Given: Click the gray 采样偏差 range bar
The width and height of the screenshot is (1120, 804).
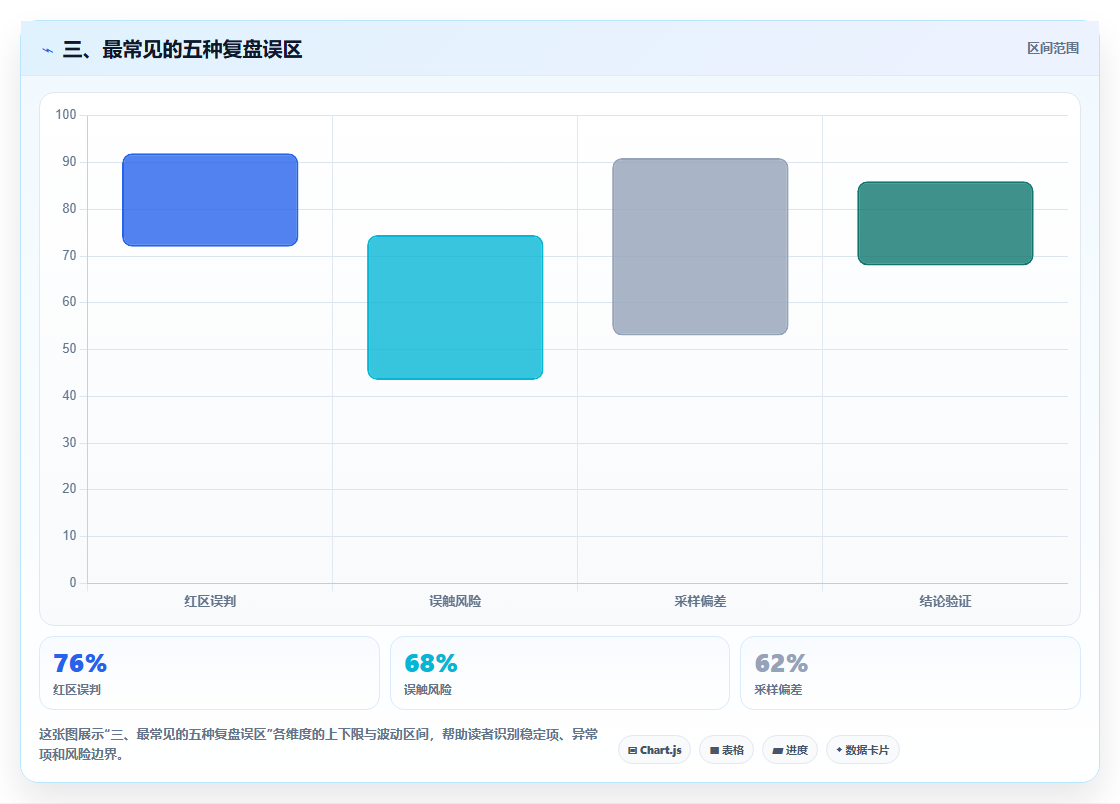Looking at the screenshot, I should 700,246.
